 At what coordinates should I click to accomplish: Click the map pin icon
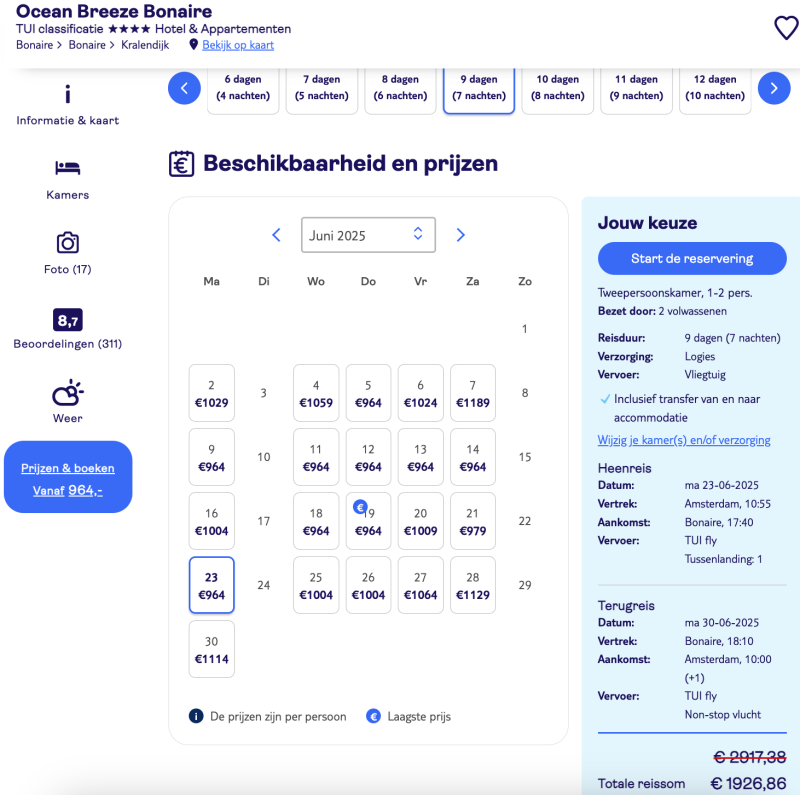coord(193,45)
